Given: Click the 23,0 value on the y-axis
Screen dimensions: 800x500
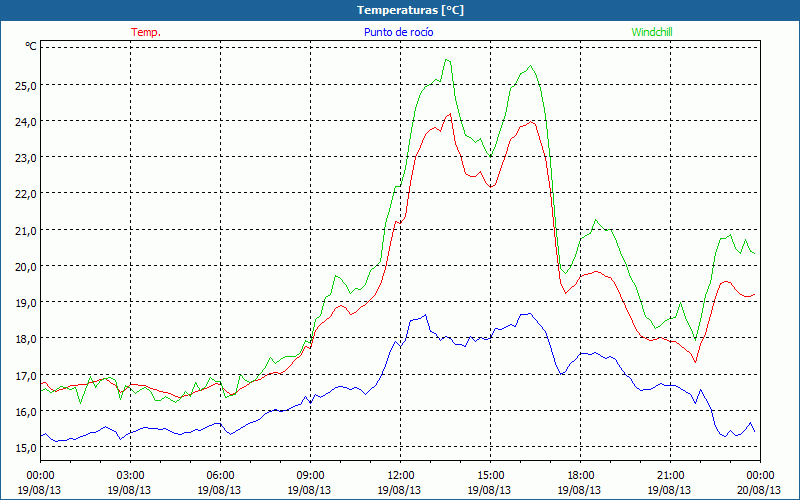Looking at the screenshot, I should [24, 158].
